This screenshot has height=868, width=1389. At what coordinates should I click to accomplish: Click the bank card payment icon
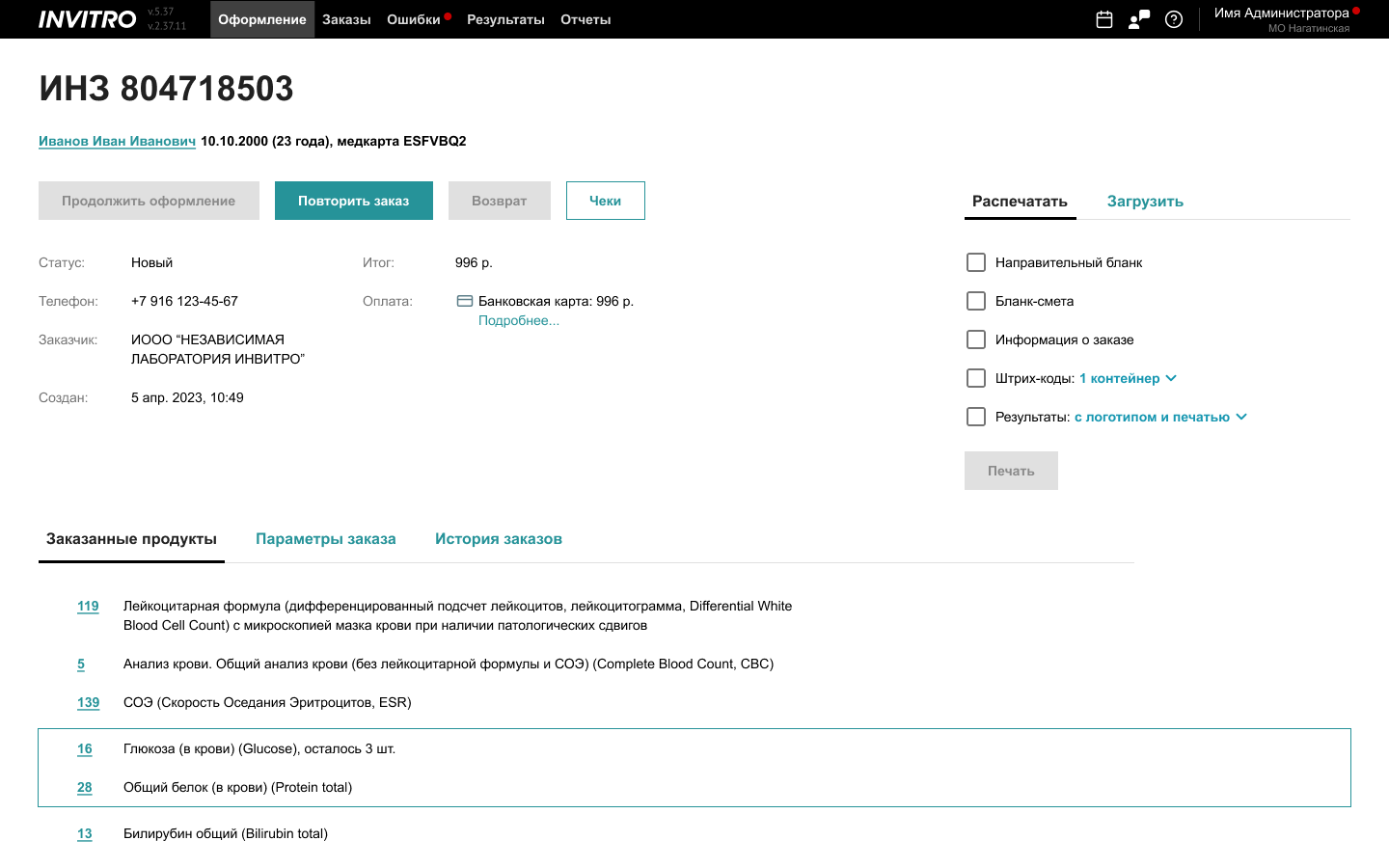pos(465,301)
